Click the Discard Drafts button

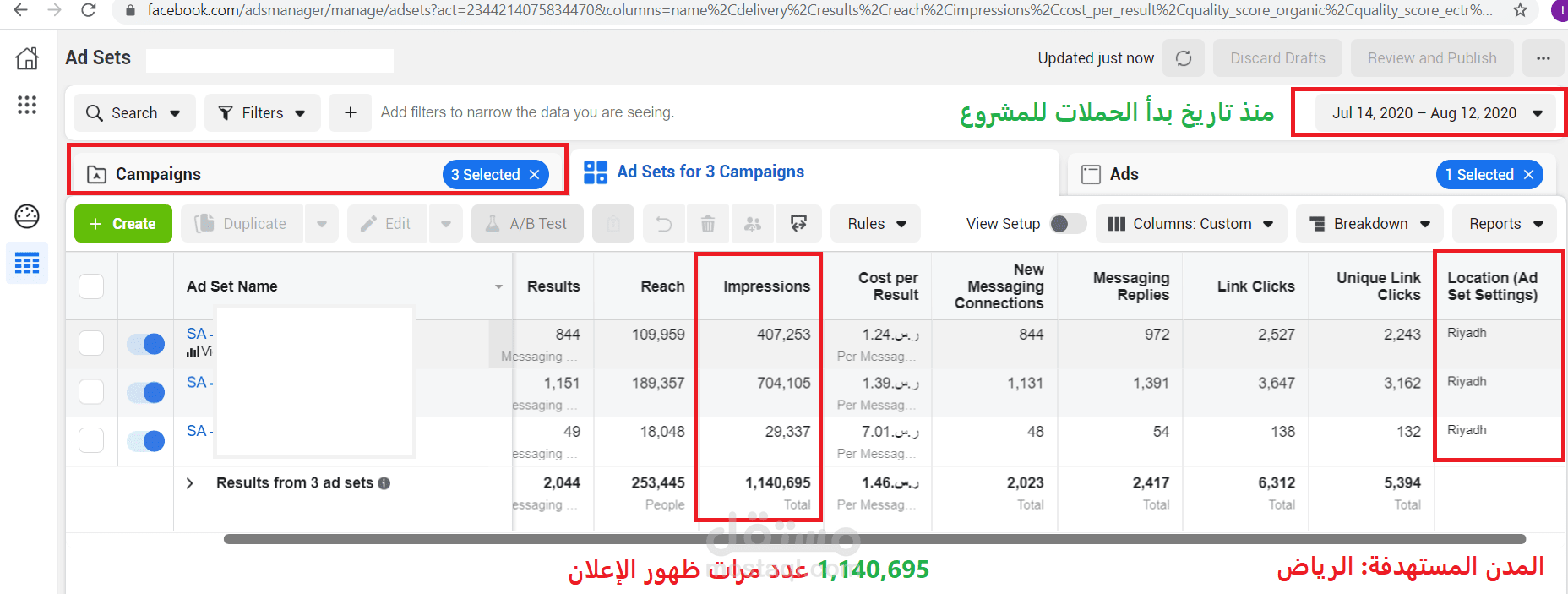tap(1277, 58)
